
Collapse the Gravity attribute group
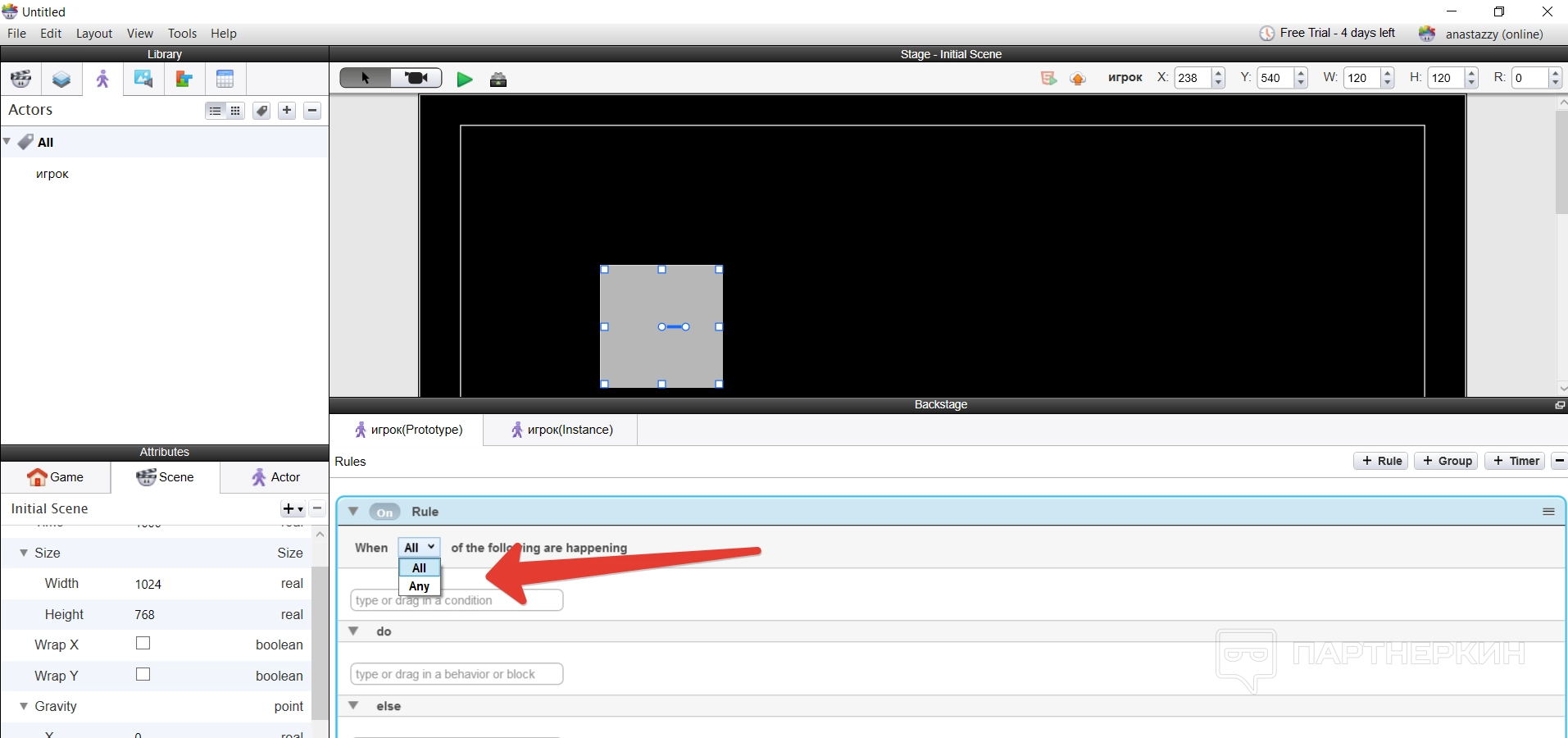pyautogui.click(x=23, y=706)
